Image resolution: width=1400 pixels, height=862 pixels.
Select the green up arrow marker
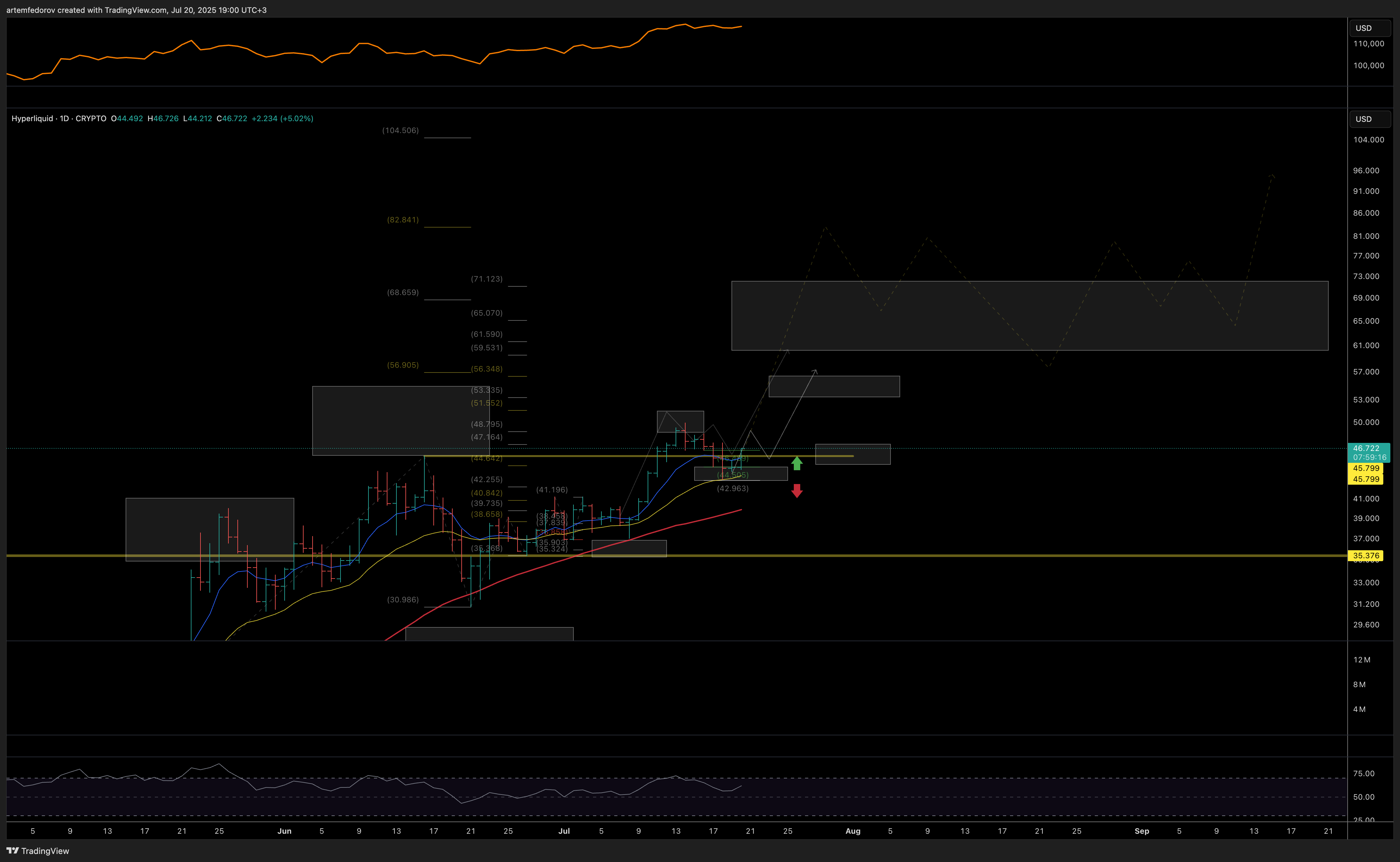(797, 463)
